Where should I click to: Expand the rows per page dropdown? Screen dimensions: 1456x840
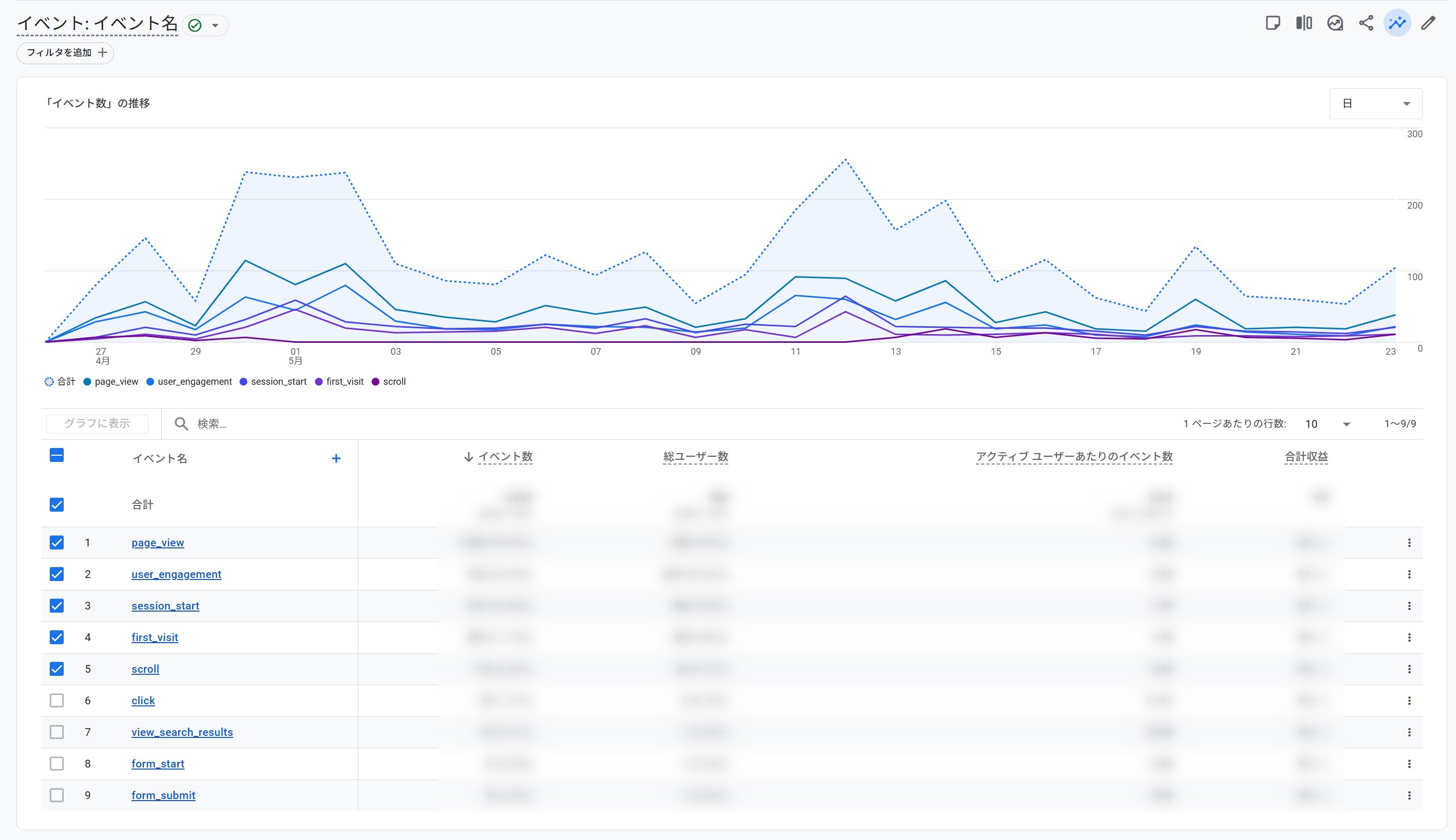[1328, 424]
